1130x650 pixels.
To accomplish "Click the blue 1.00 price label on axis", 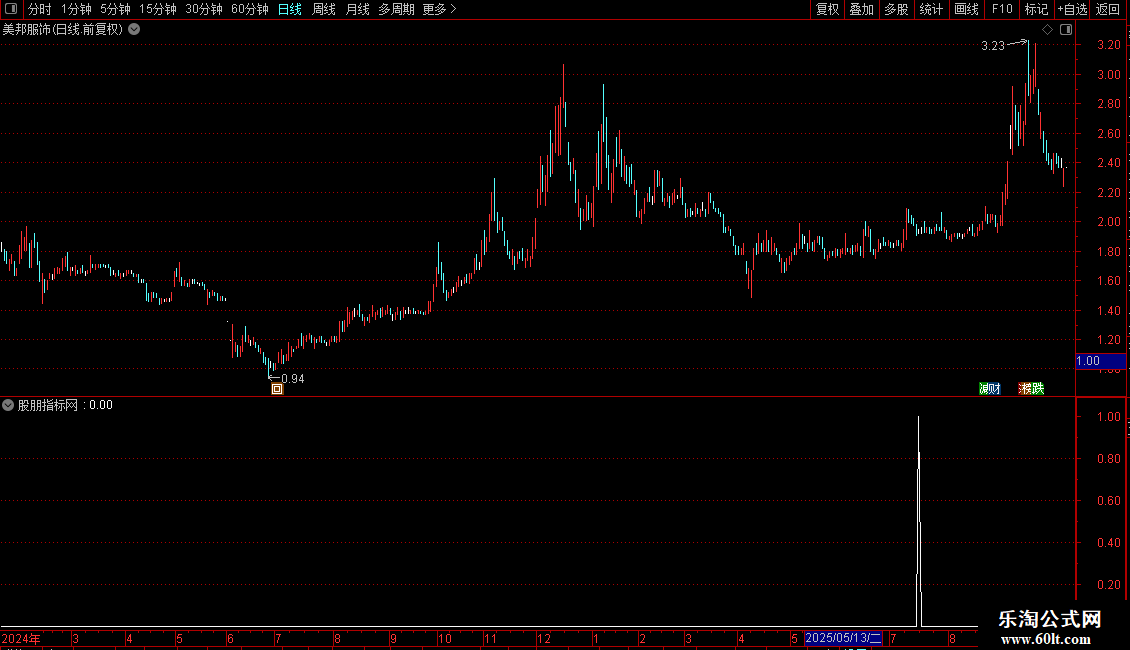I will [1100, 361].
